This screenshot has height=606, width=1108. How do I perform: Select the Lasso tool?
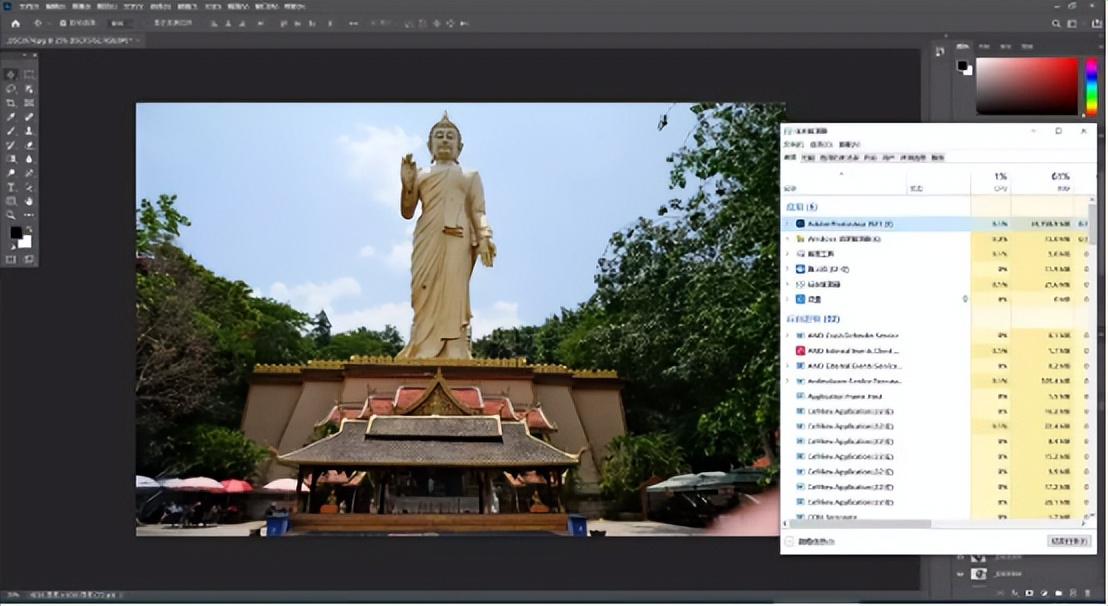[11, 88]
